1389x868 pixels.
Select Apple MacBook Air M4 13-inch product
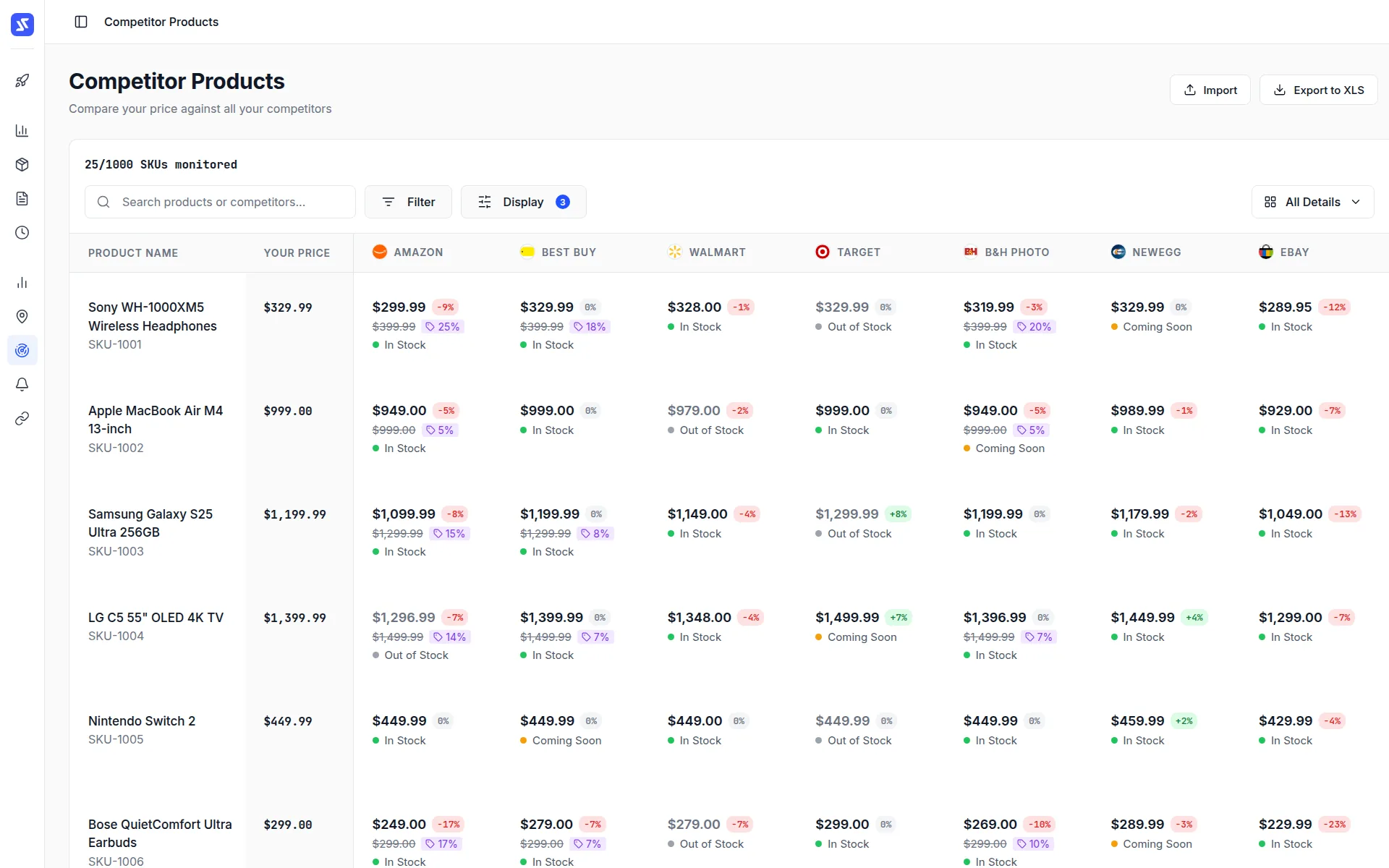(156, 420)
